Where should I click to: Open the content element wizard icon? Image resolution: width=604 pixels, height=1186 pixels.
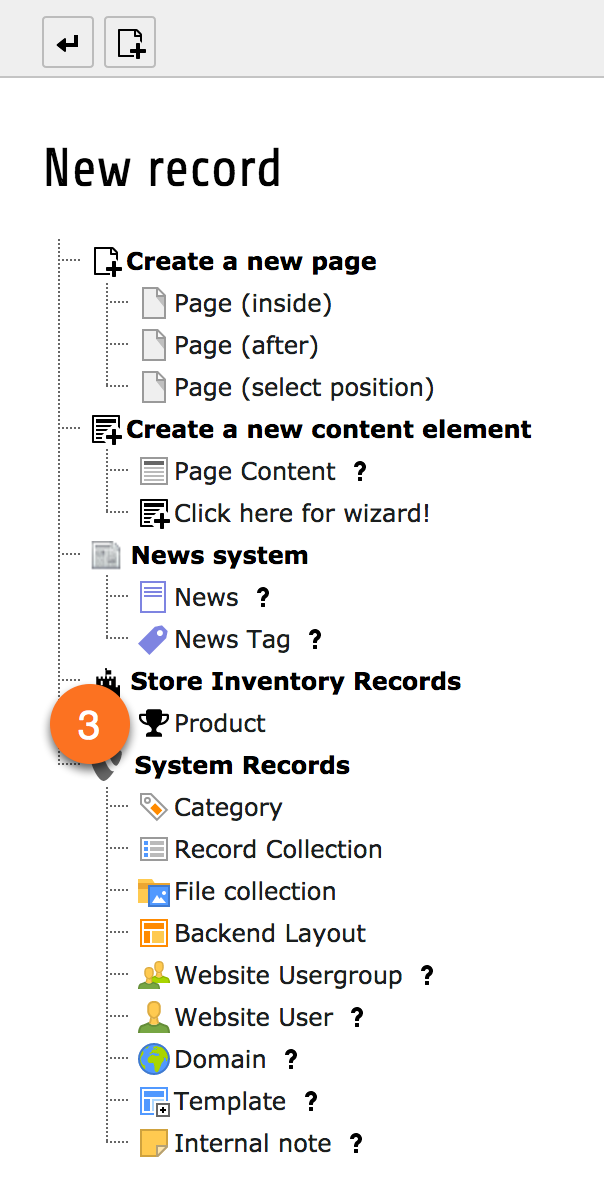click(x=154, y=514)
